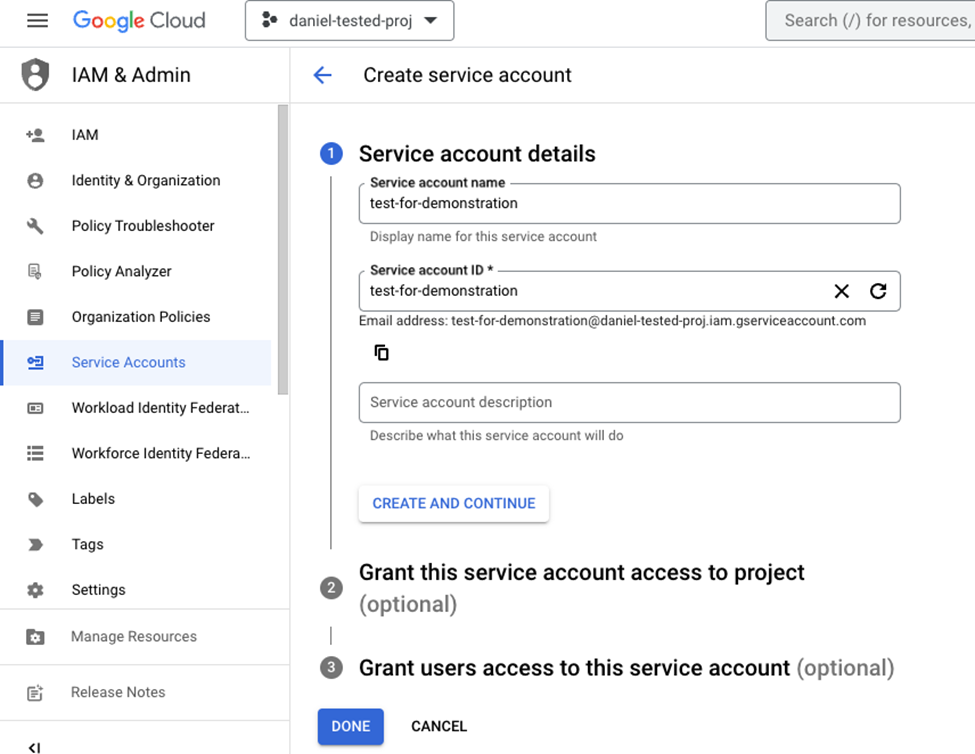
Task: Regenerate the Service account ID
Action: pyautogui.click(x=878, y=291)
